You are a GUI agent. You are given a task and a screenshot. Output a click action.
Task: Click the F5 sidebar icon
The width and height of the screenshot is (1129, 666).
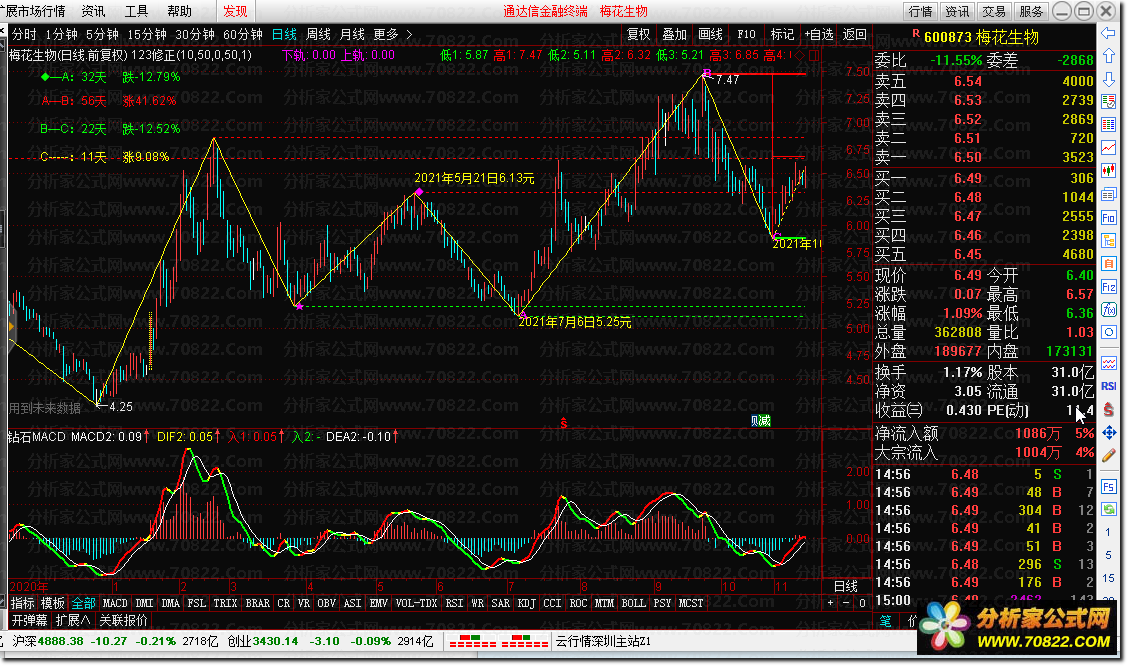pyautogui.click(x=1108, y=487)
